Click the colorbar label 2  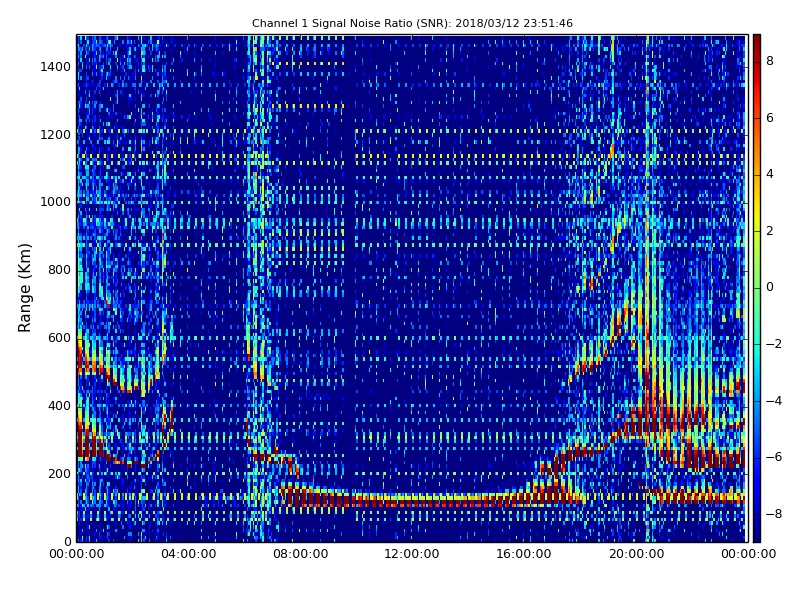click(770, 231)
